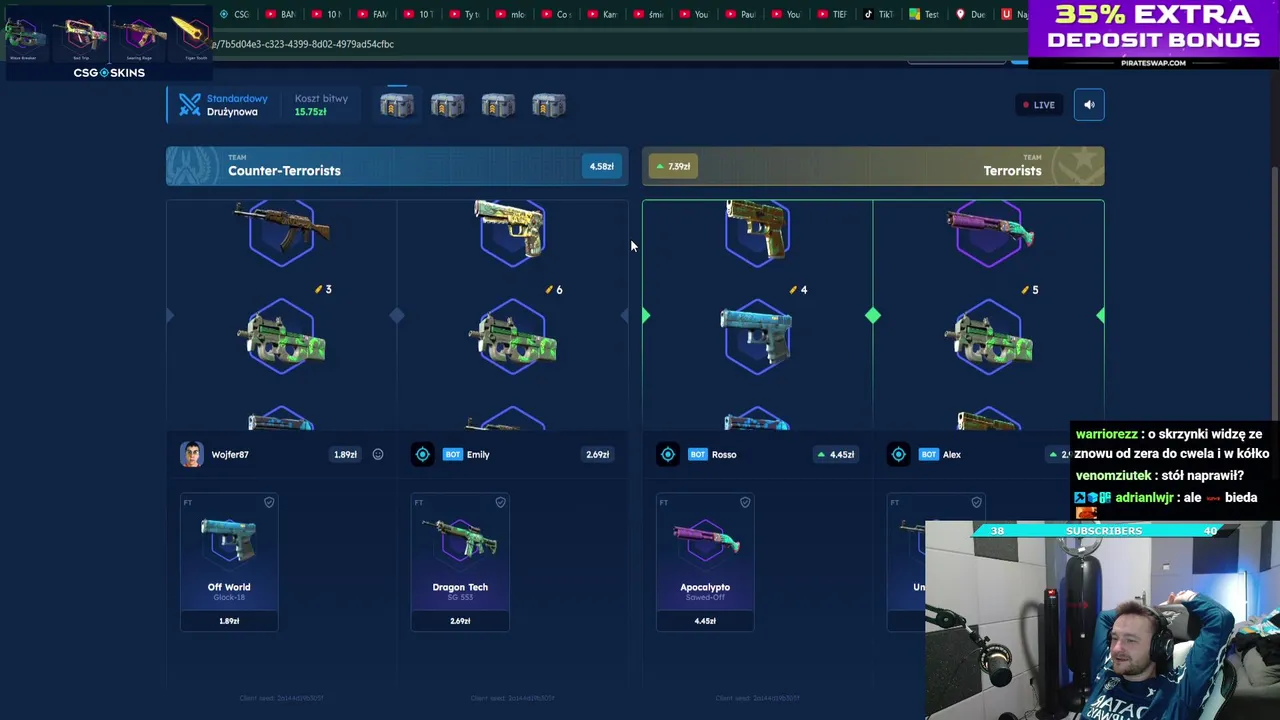The image size is (1280, 720).
Task: Open the Apocalypto Sawed-Off item card
Action: coord(705,562)
